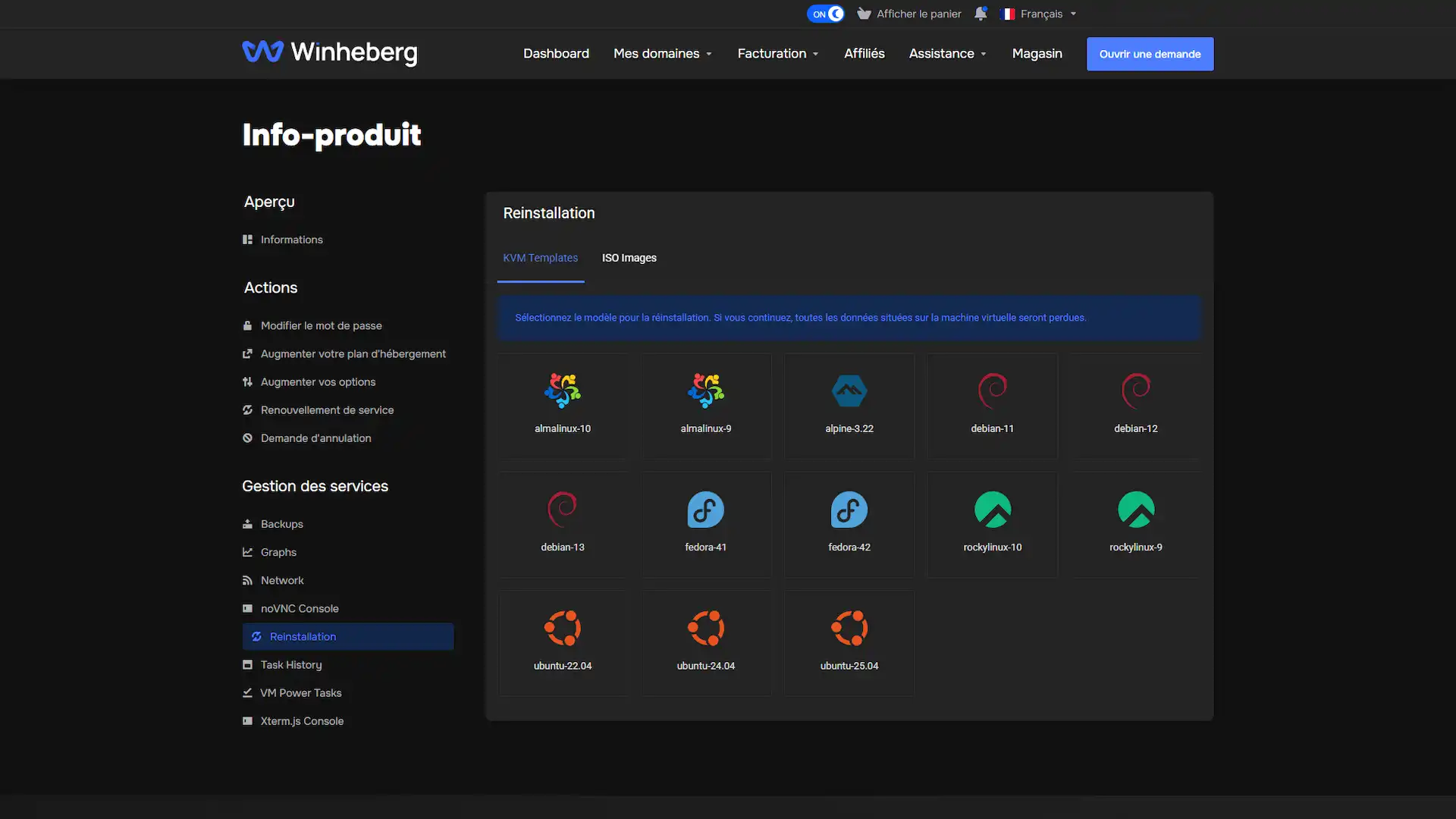The image size is (1456, 819).
Task: Toggle the dark mode ON switch
Action: [825, 14]
